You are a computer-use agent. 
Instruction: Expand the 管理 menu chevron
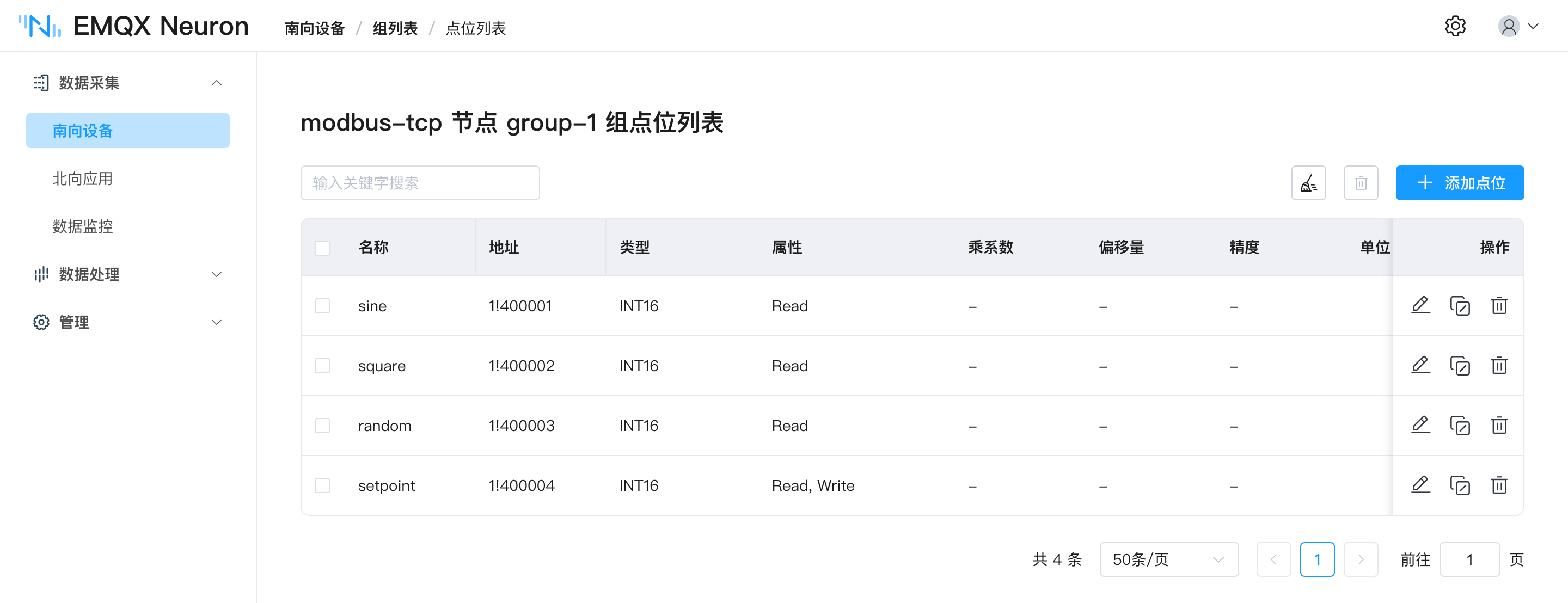click(216, 323)
